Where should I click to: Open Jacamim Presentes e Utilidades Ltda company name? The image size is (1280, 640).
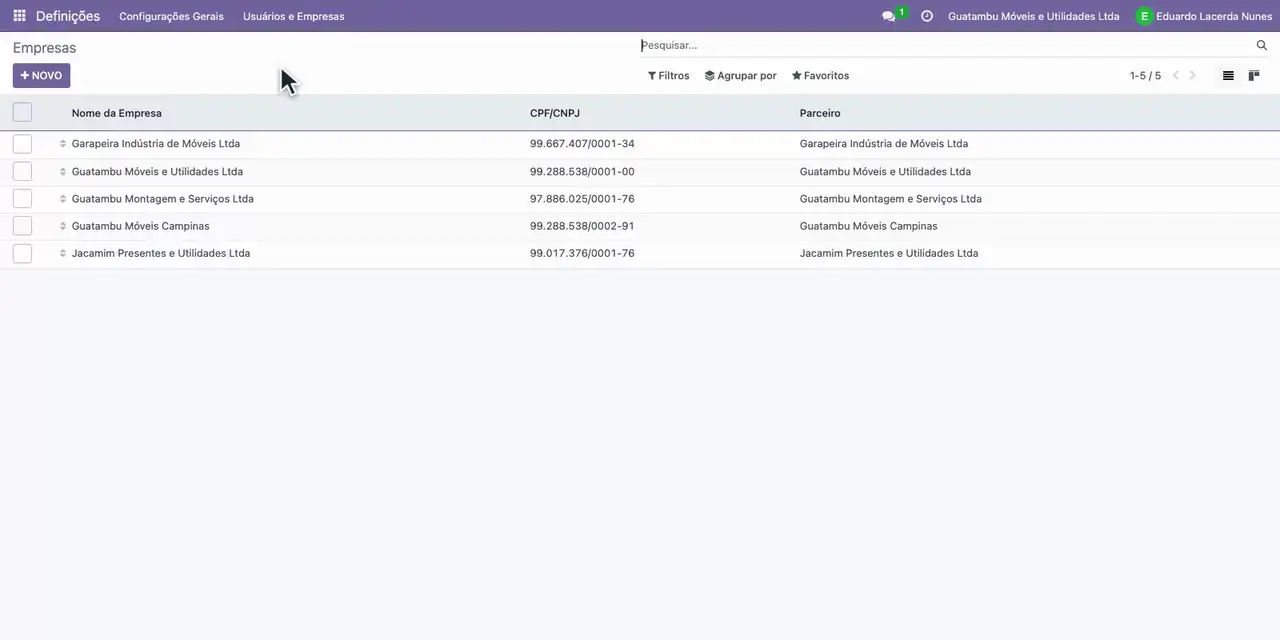click(161, 253)
